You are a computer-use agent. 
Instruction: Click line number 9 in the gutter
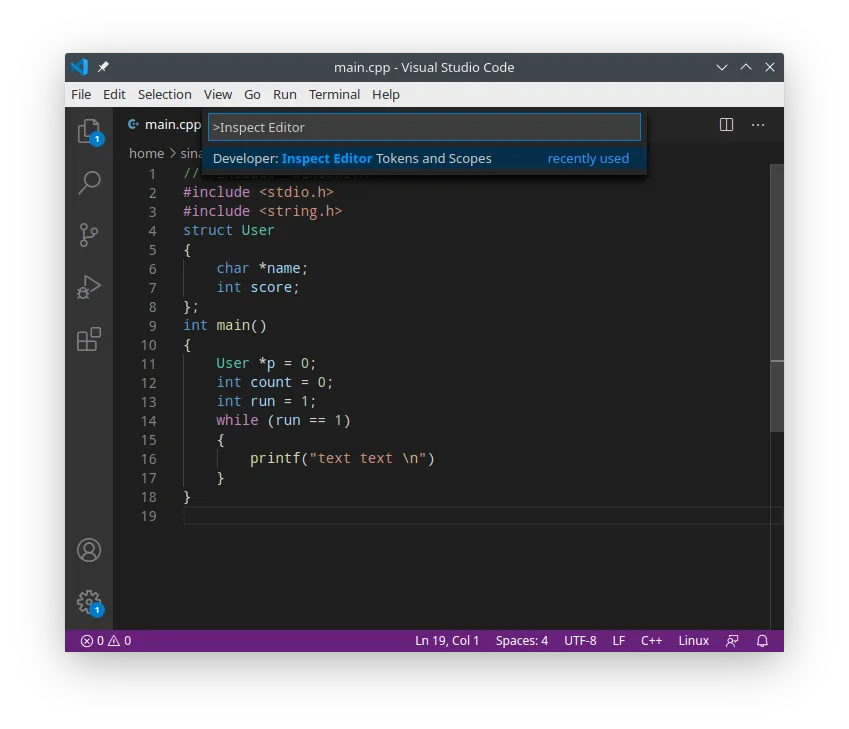pos(153,326)
